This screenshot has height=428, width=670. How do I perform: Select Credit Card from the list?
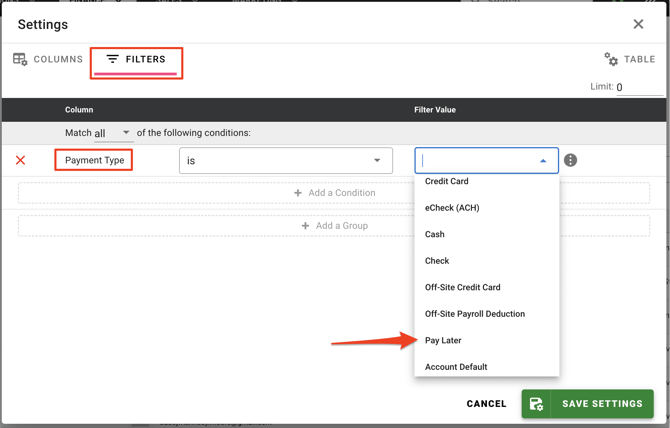[447, 181]
